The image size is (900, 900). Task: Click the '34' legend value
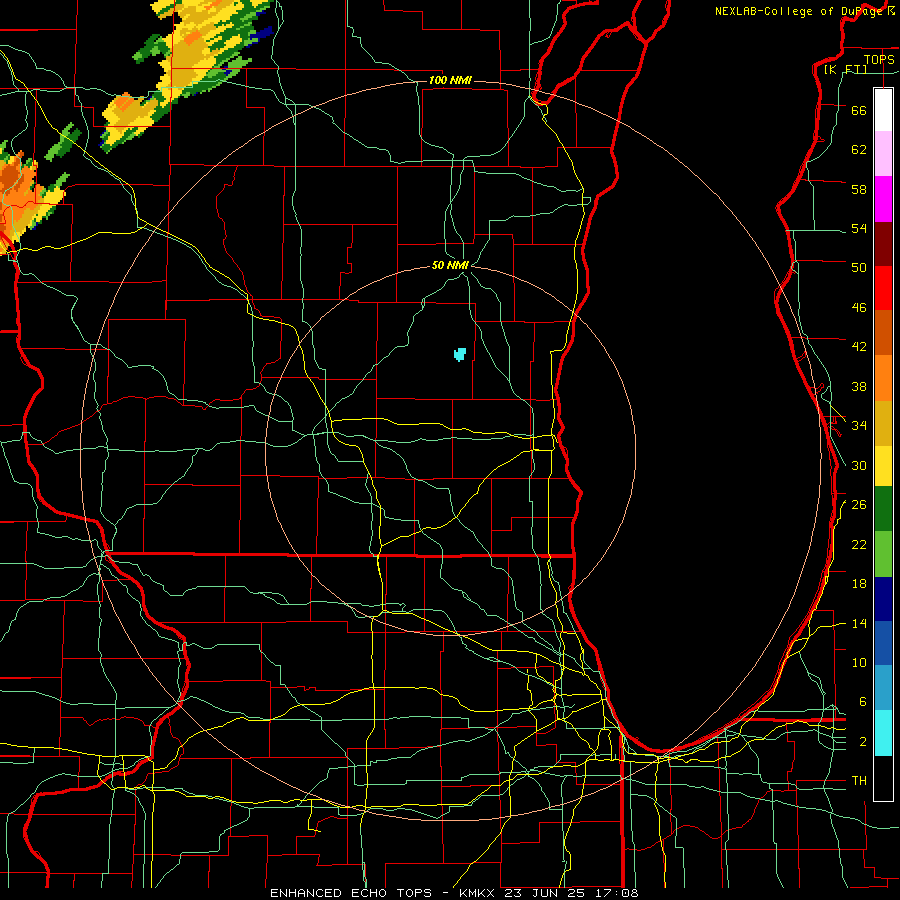point(859,426)
